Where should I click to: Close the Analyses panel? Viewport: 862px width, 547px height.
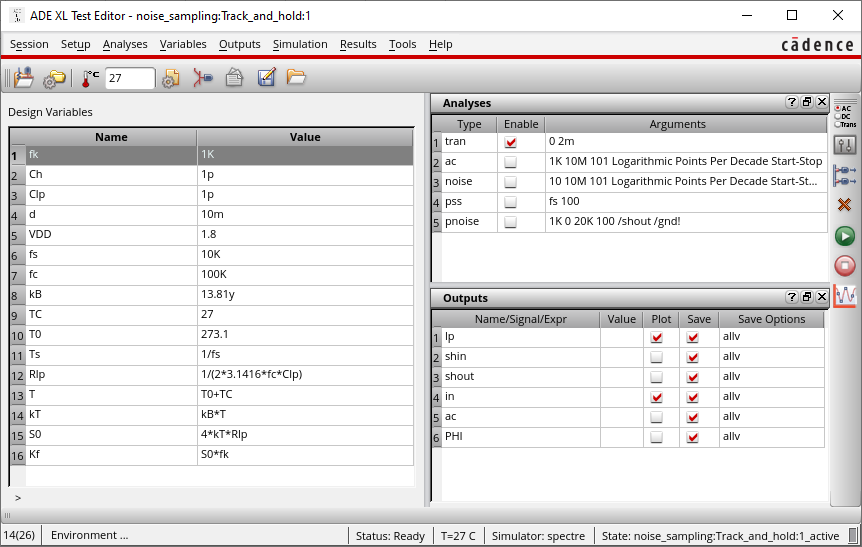822,102
